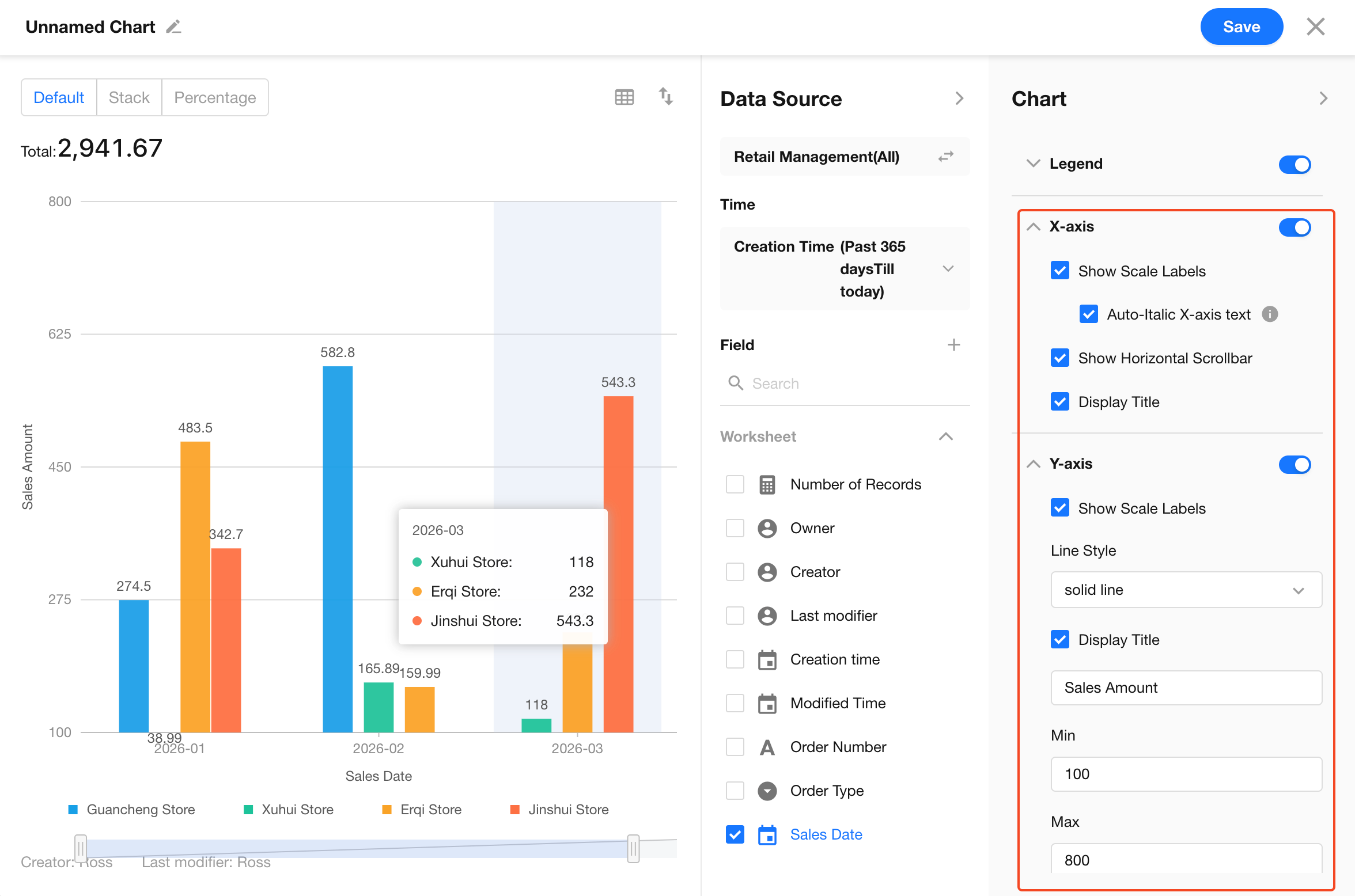Click the Y-axis Min input field
Viewport: 1355px width, 896px height.
[x=1186, y=774]
